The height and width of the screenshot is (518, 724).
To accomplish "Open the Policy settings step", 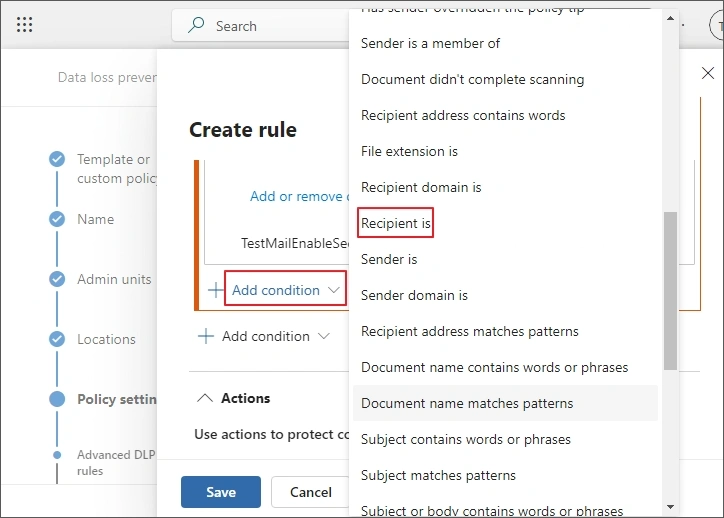I will coord(117,399).
